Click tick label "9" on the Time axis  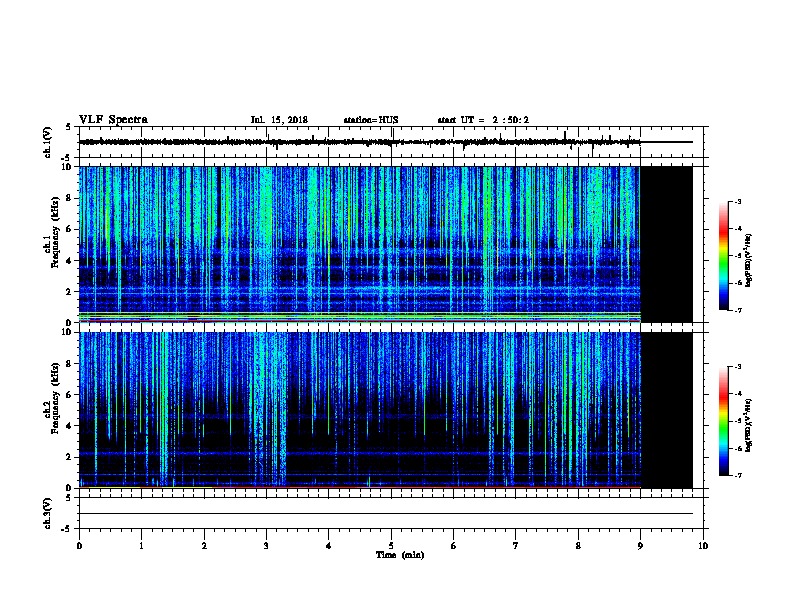[640, 546]
